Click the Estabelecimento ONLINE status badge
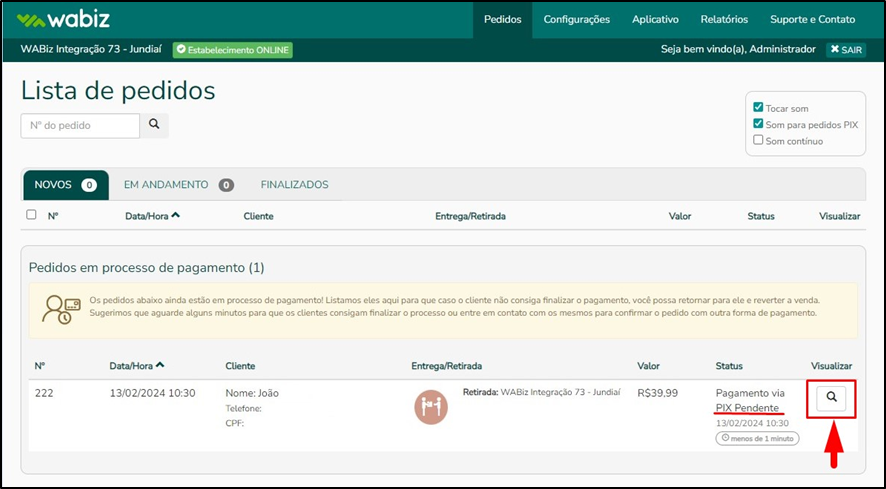Viewport: 886px width, 489px height. [233, 50]
